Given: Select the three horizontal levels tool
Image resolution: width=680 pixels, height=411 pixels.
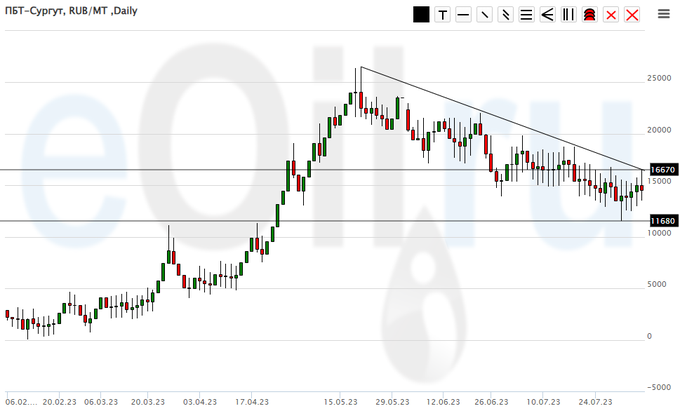Looking at the screenshot, I should pos(526,15).
